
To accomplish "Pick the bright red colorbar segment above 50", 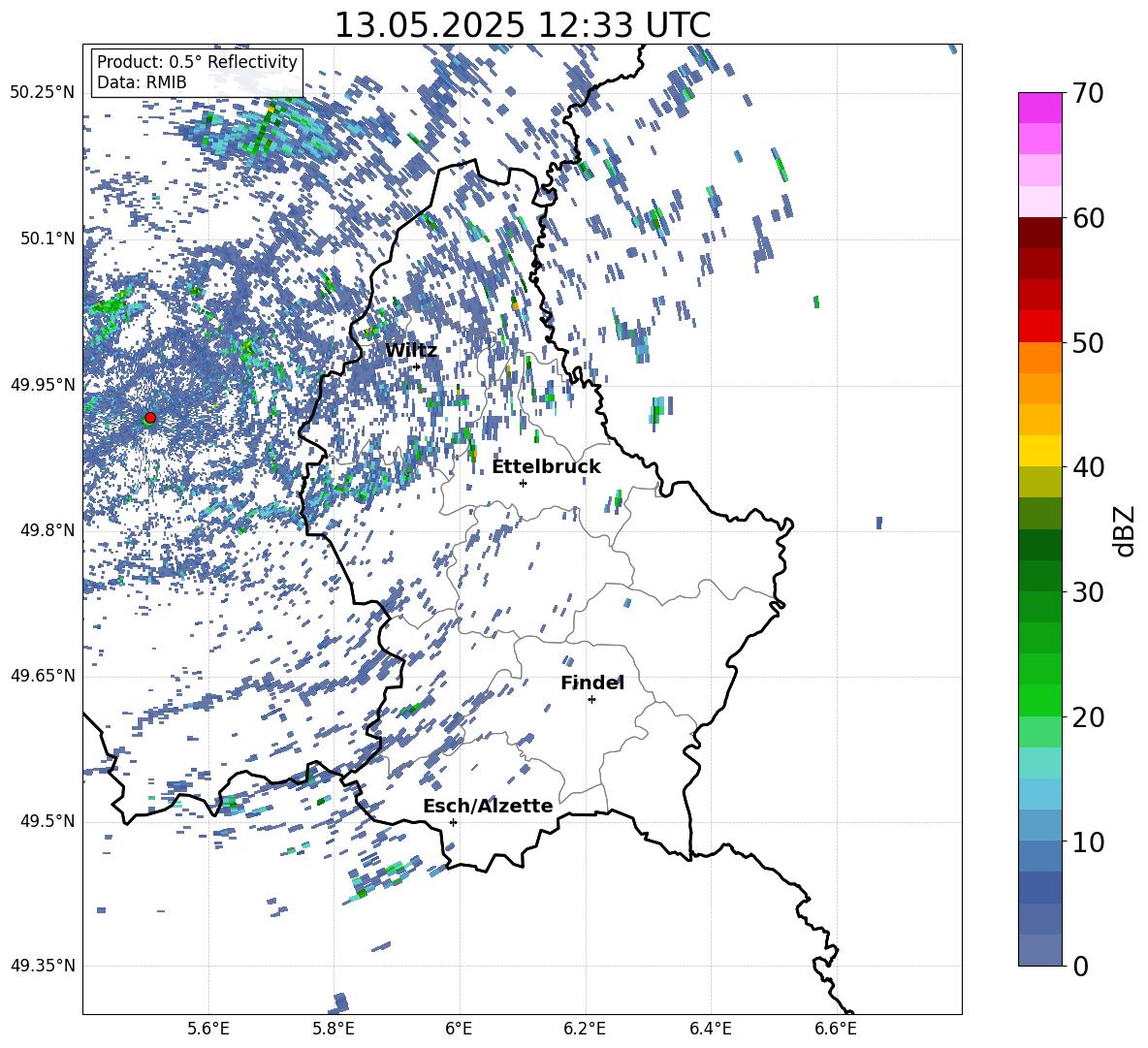I will [x=1039, y=327].
